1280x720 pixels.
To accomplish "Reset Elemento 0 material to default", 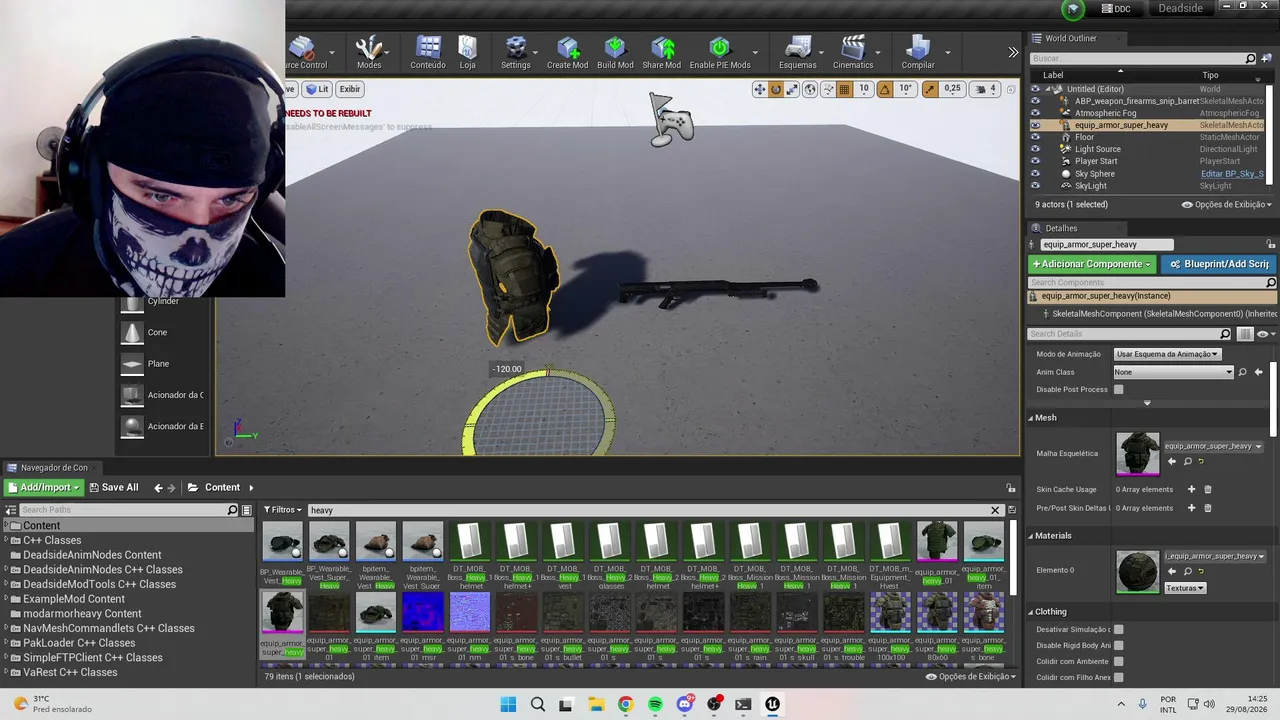I will tap(1201, 571).
